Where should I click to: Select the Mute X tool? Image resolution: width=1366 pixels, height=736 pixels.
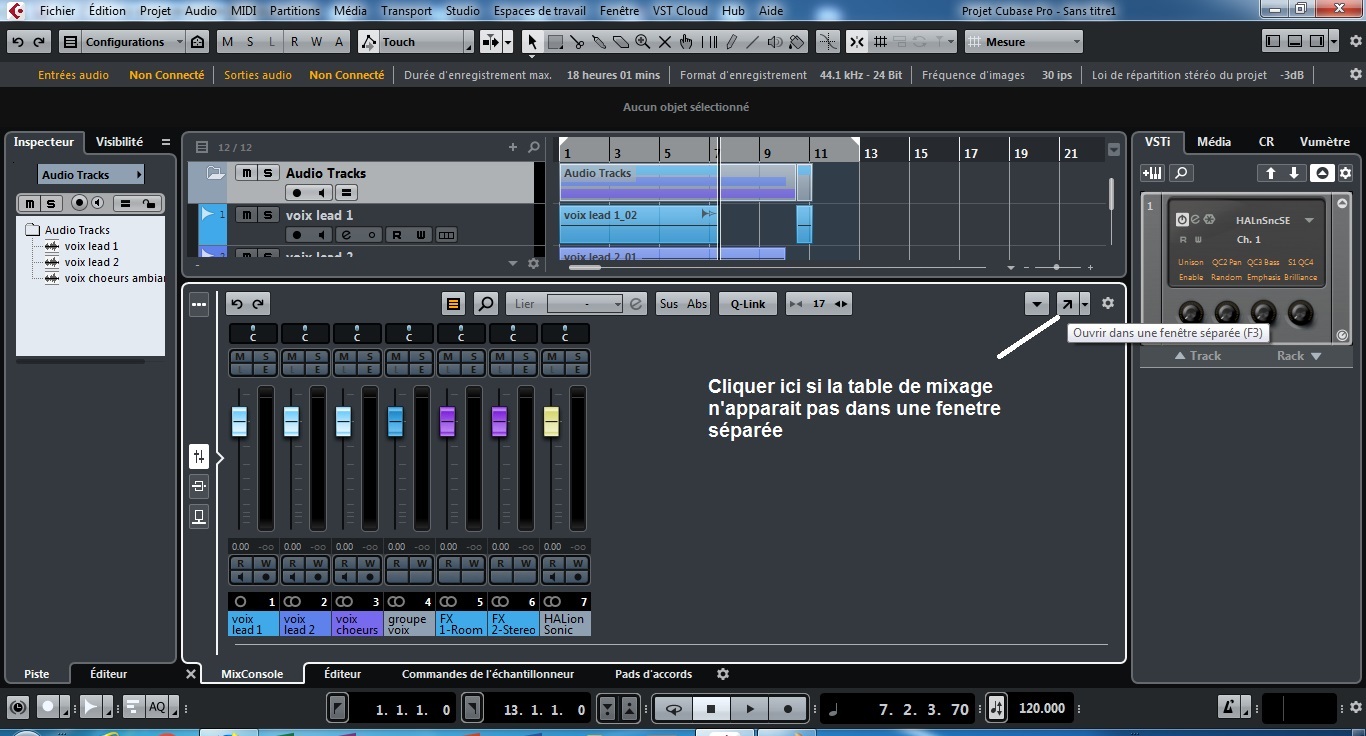(x=664, y=42)
